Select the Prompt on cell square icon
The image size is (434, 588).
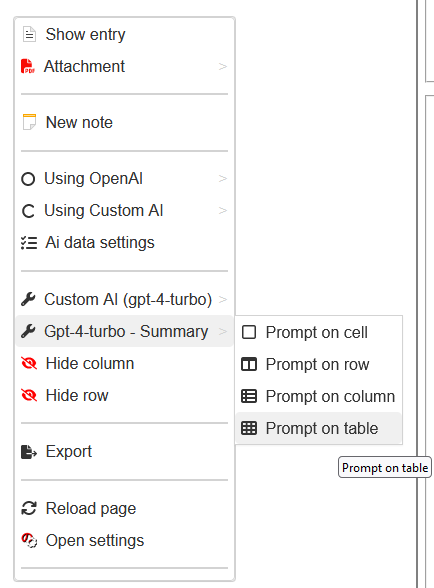tap(249, 332)
